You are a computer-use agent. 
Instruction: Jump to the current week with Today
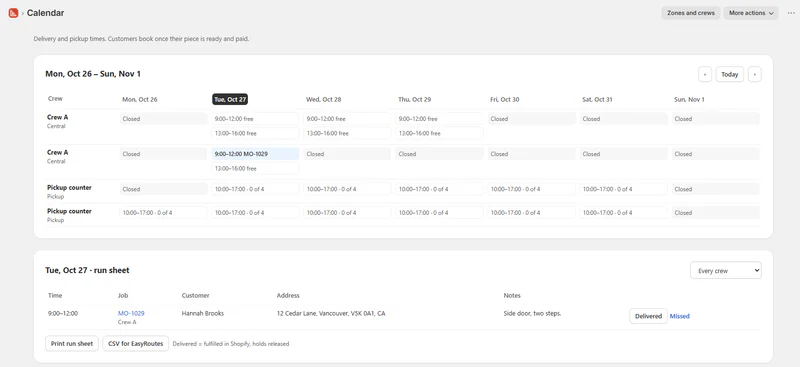pos(730,74)
